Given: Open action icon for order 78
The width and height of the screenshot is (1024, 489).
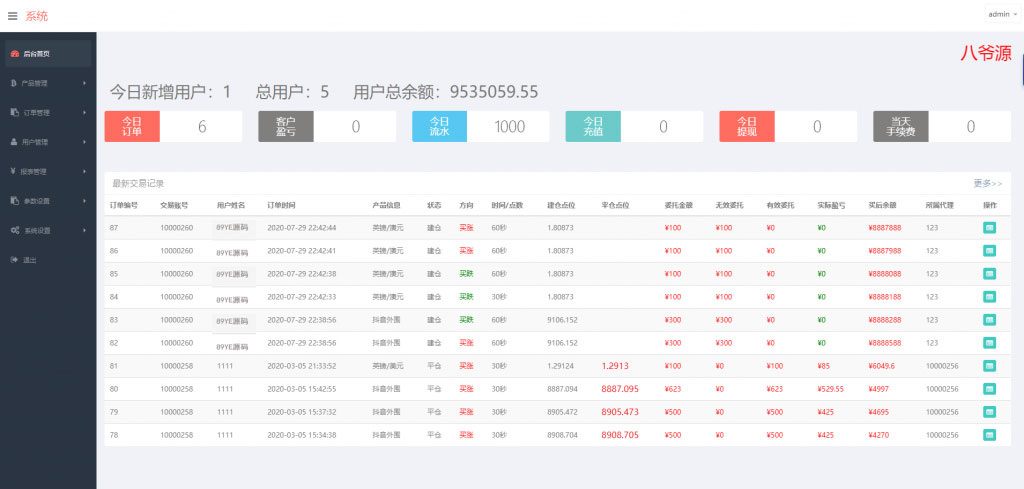Looking at the screenshot, I should (989, 435).
